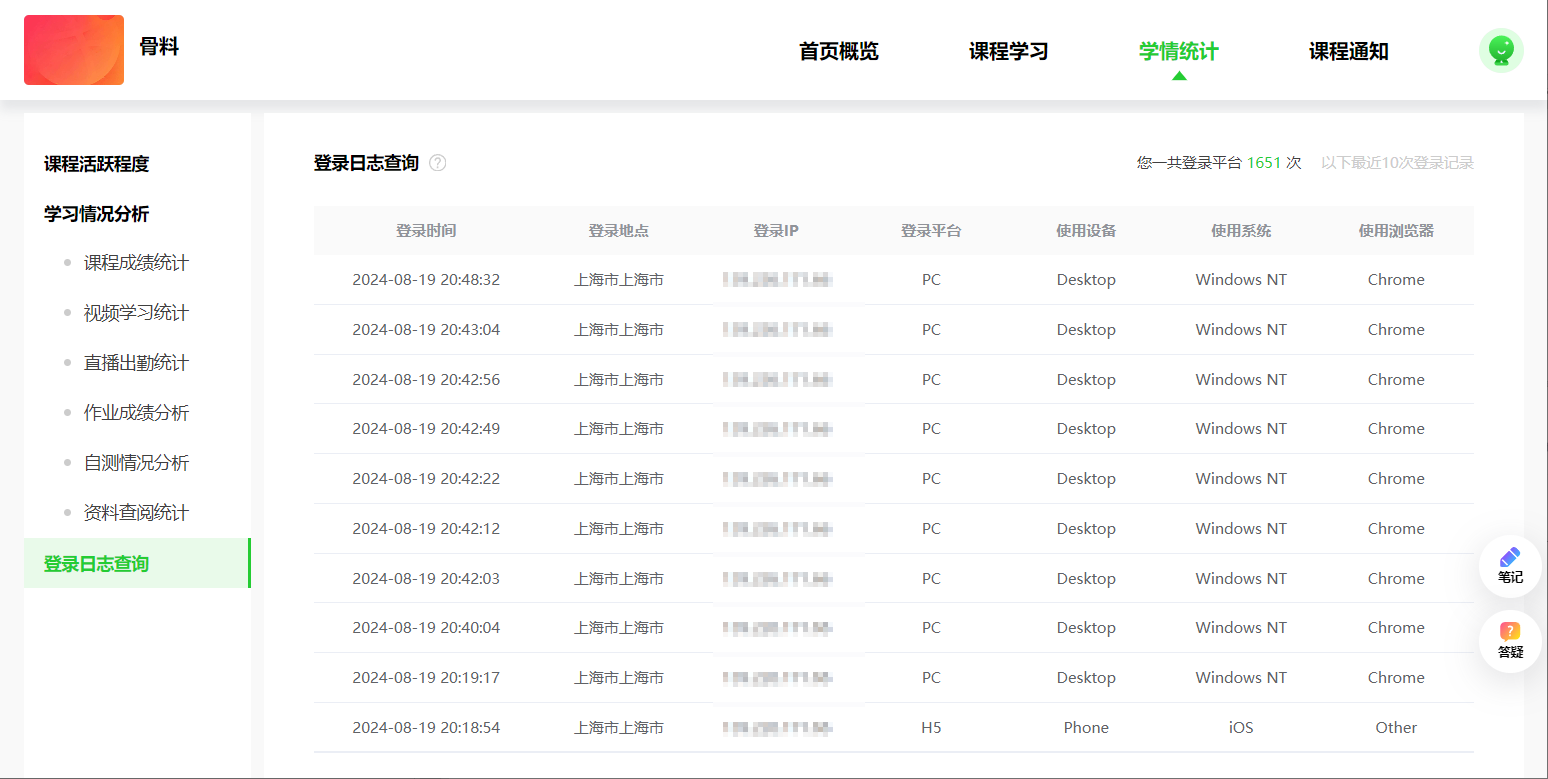
Task: Select the 学情统计 tab
Action: (1178, 52)
